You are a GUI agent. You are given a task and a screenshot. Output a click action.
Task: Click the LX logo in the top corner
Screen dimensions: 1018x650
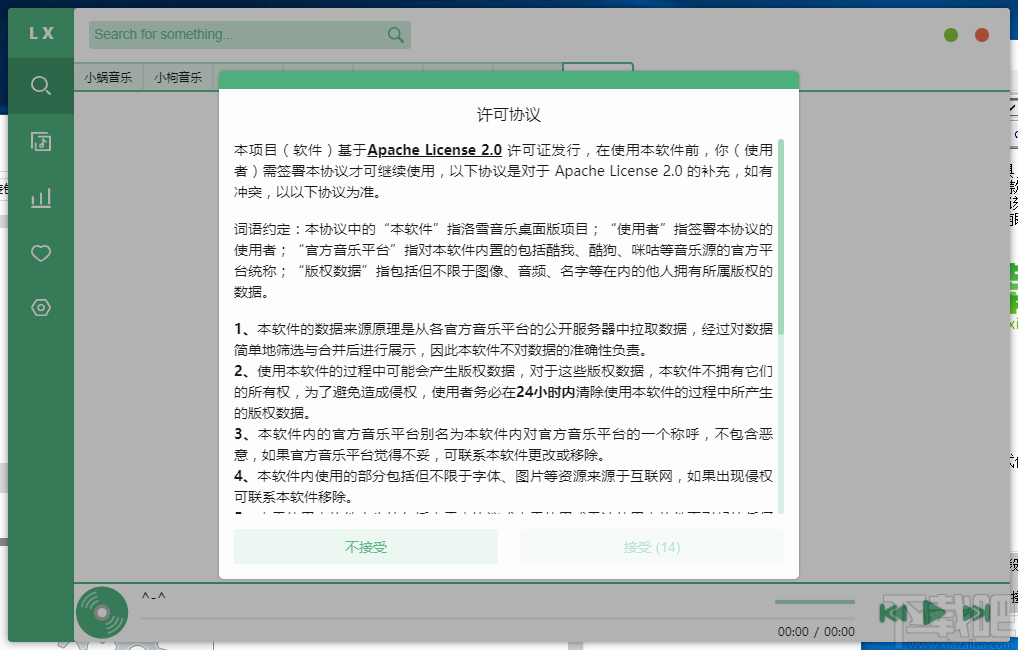(x=40, y=32)
